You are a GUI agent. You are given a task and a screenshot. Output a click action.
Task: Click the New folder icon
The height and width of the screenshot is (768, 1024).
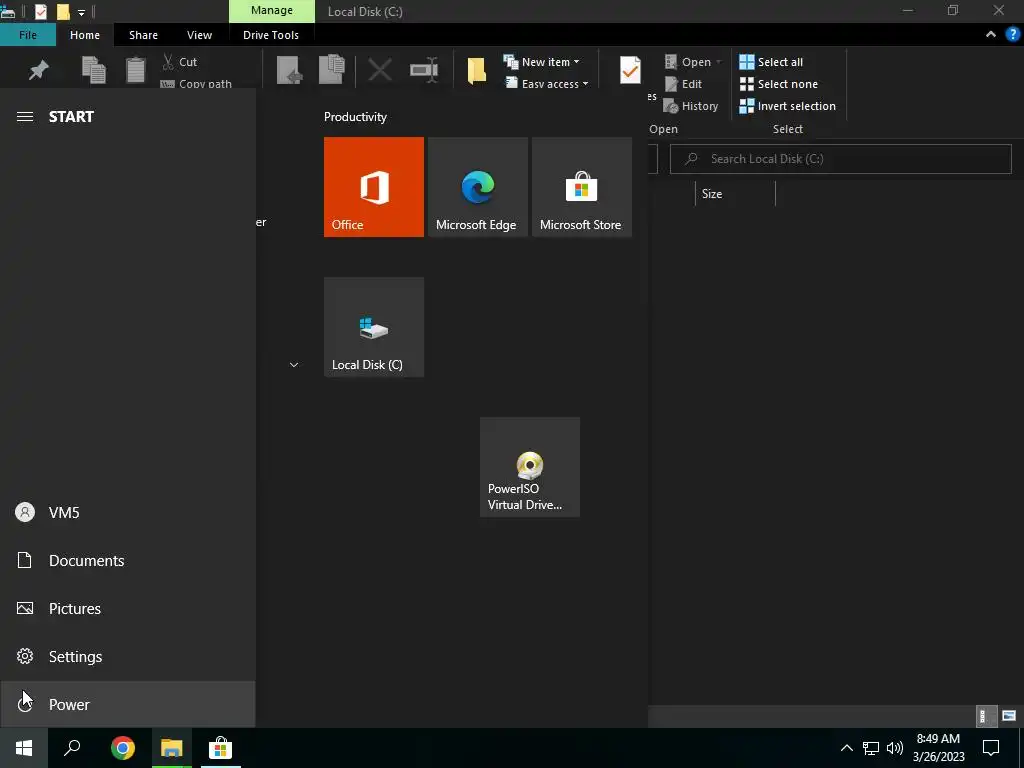click(x=476, y=71)
